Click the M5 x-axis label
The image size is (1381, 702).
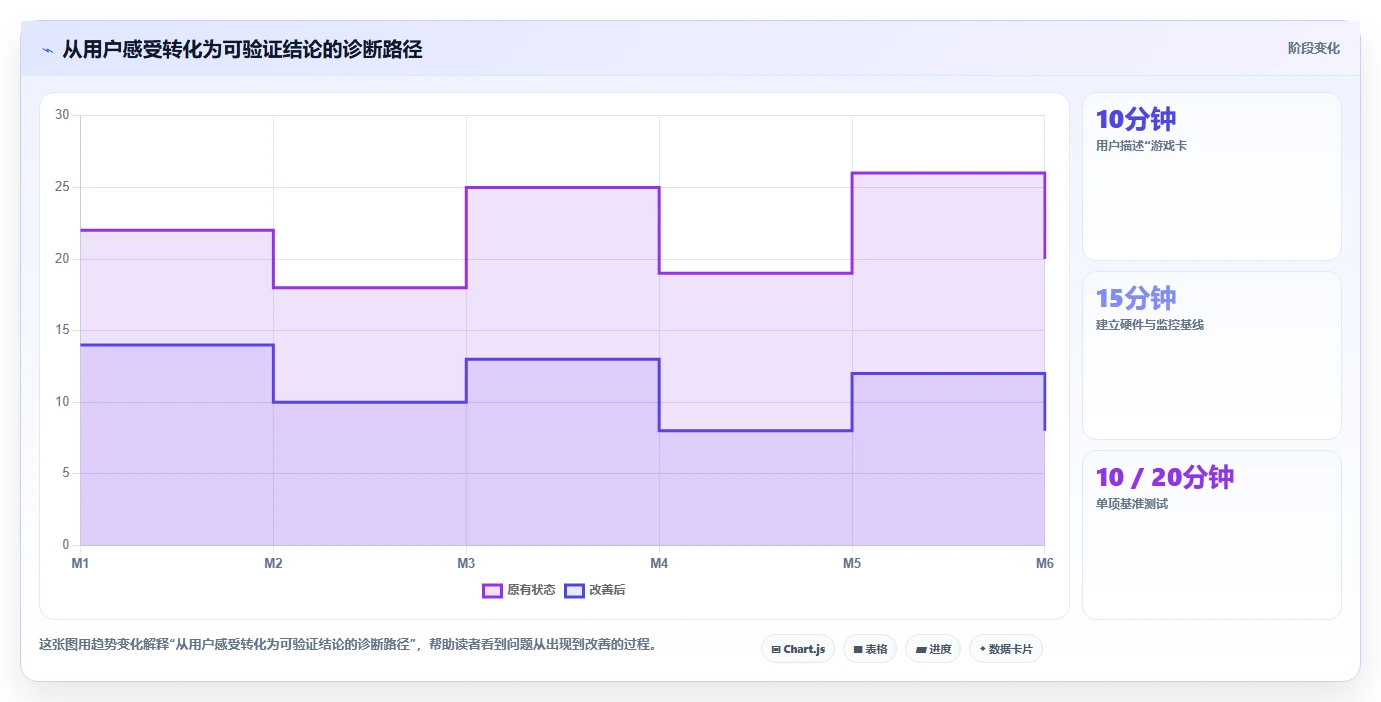point(852,563)
